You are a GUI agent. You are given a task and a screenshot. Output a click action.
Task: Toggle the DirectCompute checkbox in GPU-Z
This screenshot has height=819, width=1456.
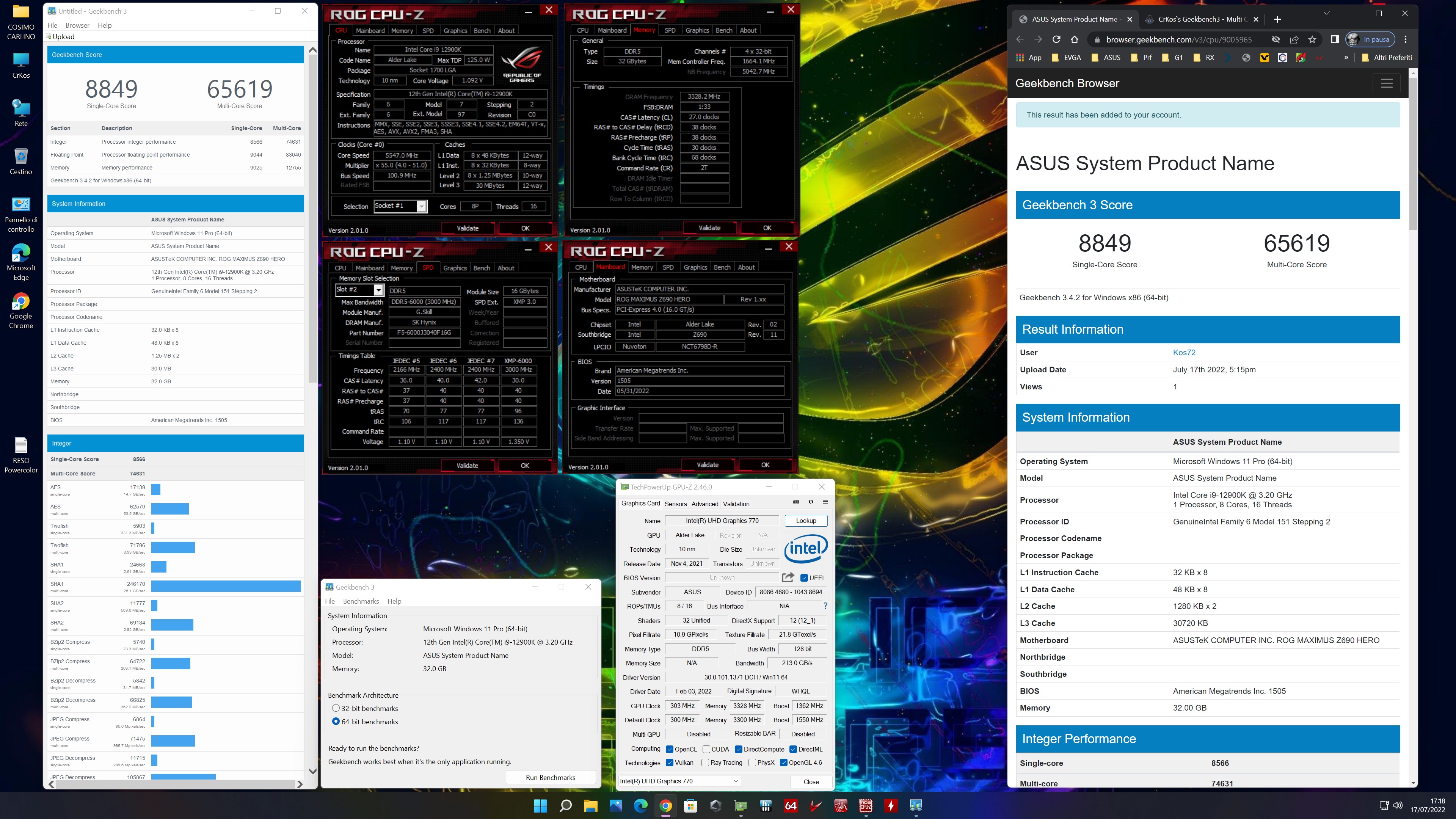tap(738, 749)
